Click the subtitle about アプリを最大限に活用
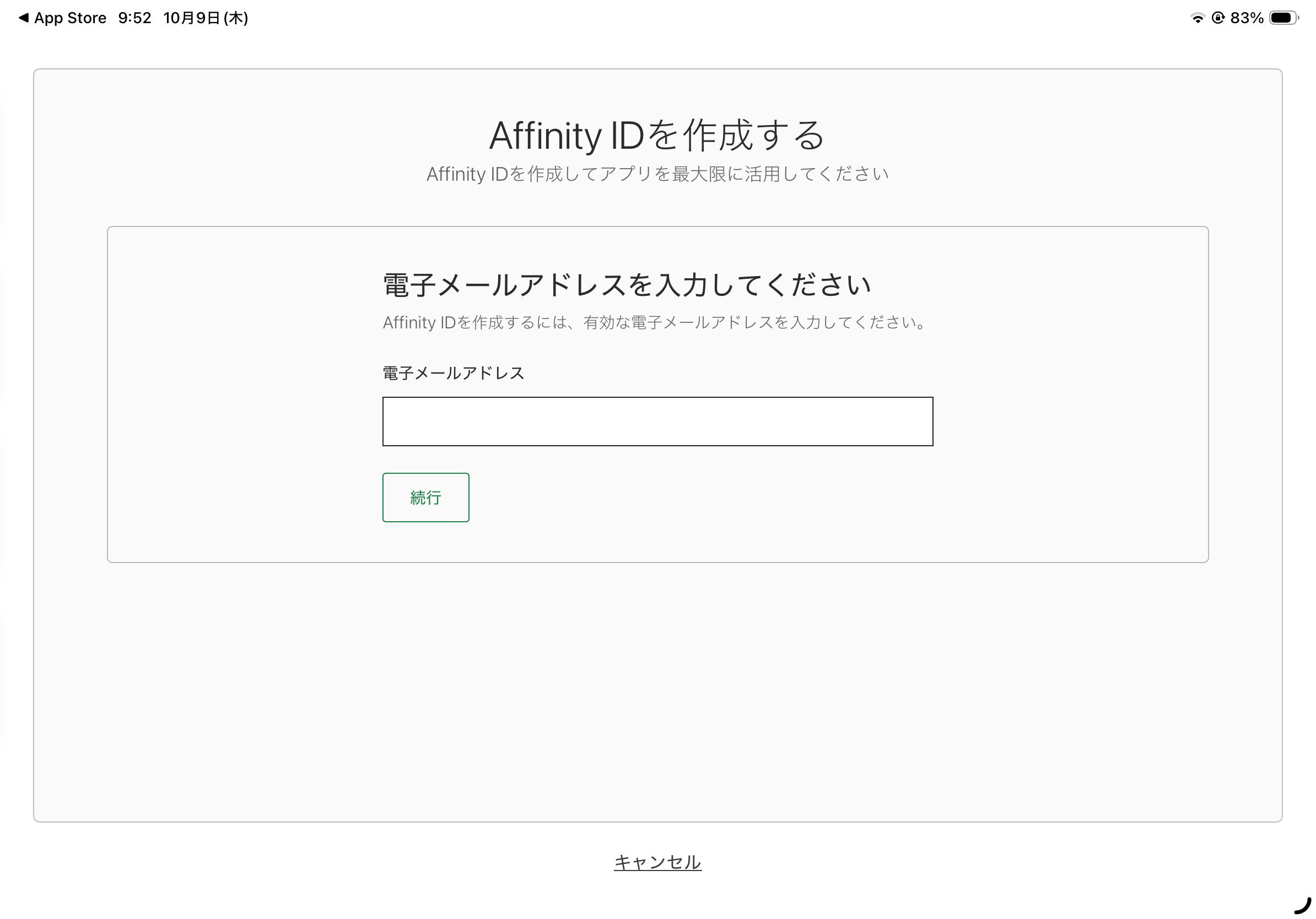The image size is (1316, 919). click(x=657, y=174)
